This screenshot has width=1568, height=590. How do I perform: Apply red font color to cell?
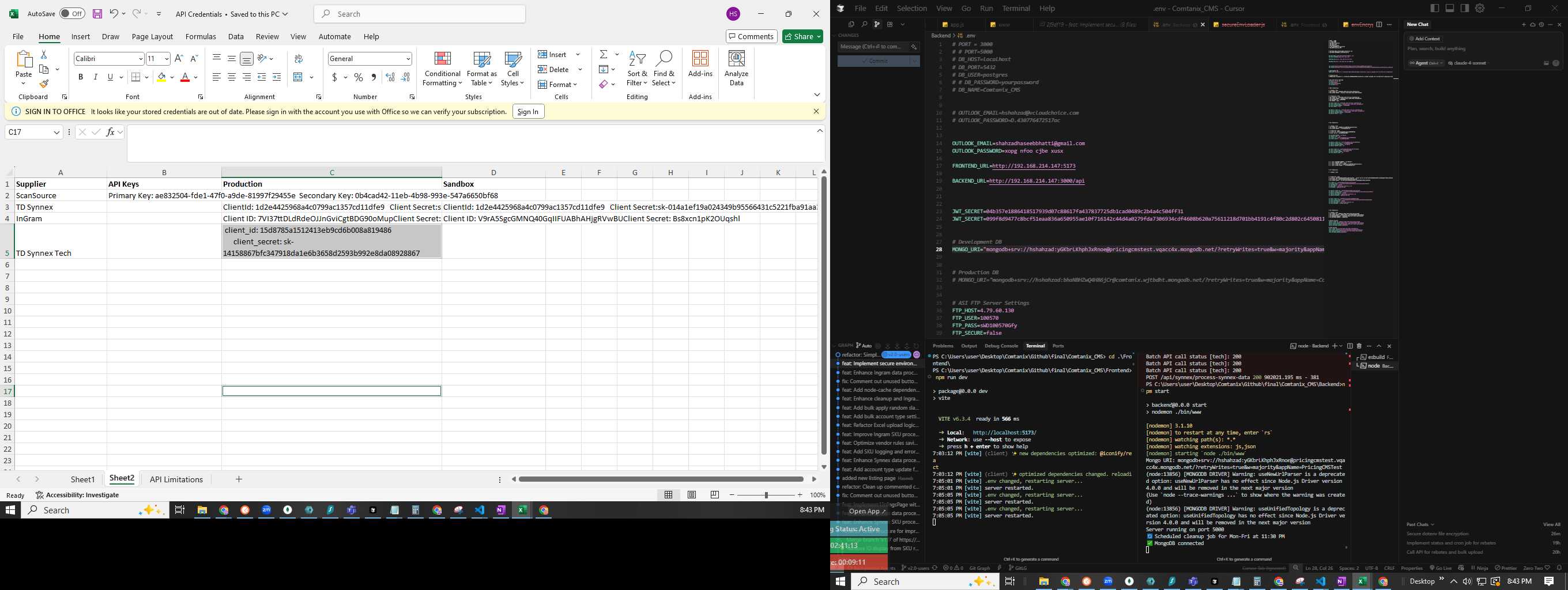coord(185,77)
